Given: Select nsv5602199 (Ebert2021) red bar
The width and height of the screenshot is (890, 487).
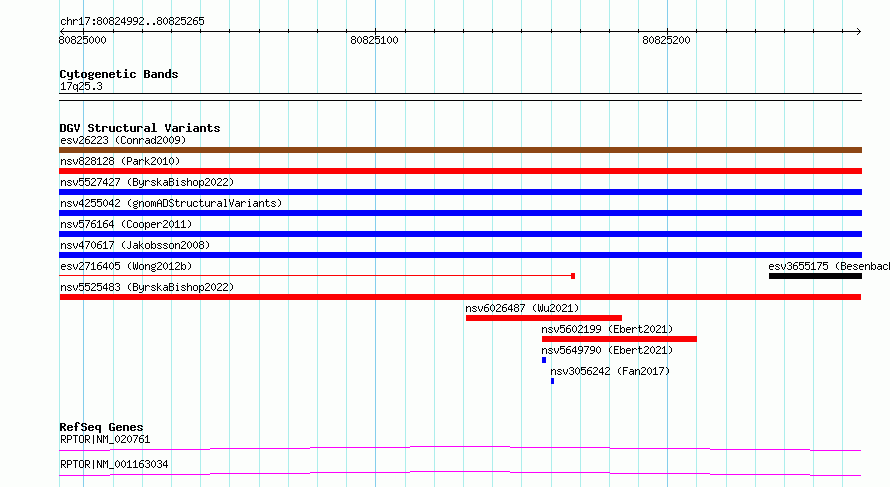Looking at the screenshot, I should (619, 339).
